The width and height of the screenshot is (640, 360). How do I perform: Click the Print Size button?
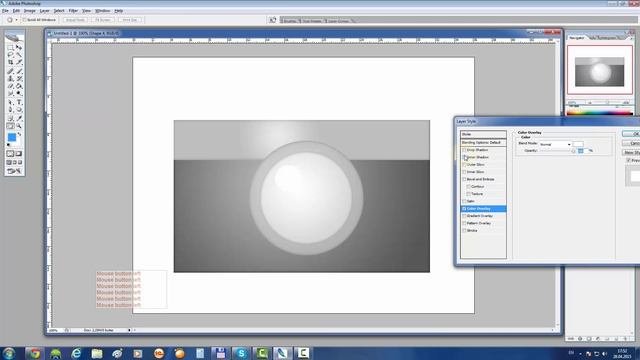point(130,20)
